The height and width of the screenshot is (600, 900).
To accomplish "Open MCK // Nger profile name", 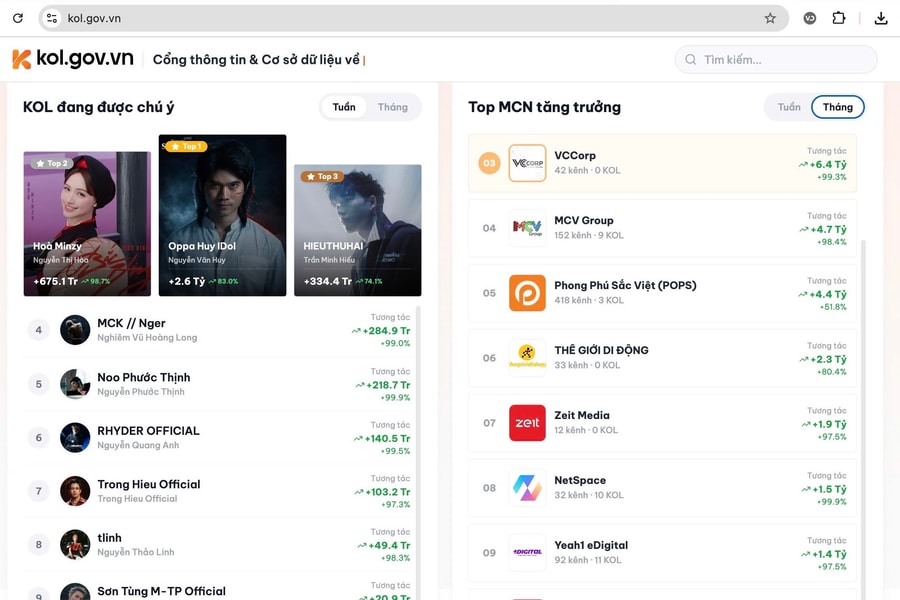I will [131, 323].
